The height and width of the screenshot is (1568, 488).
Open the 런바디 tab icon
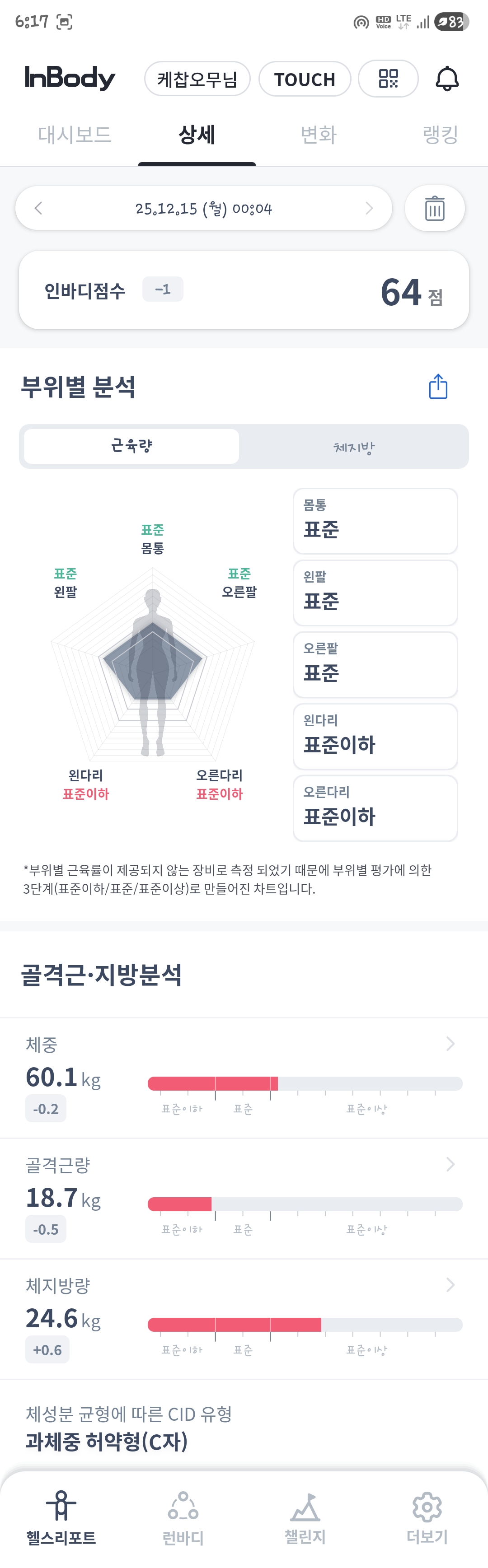[183, 1506]
